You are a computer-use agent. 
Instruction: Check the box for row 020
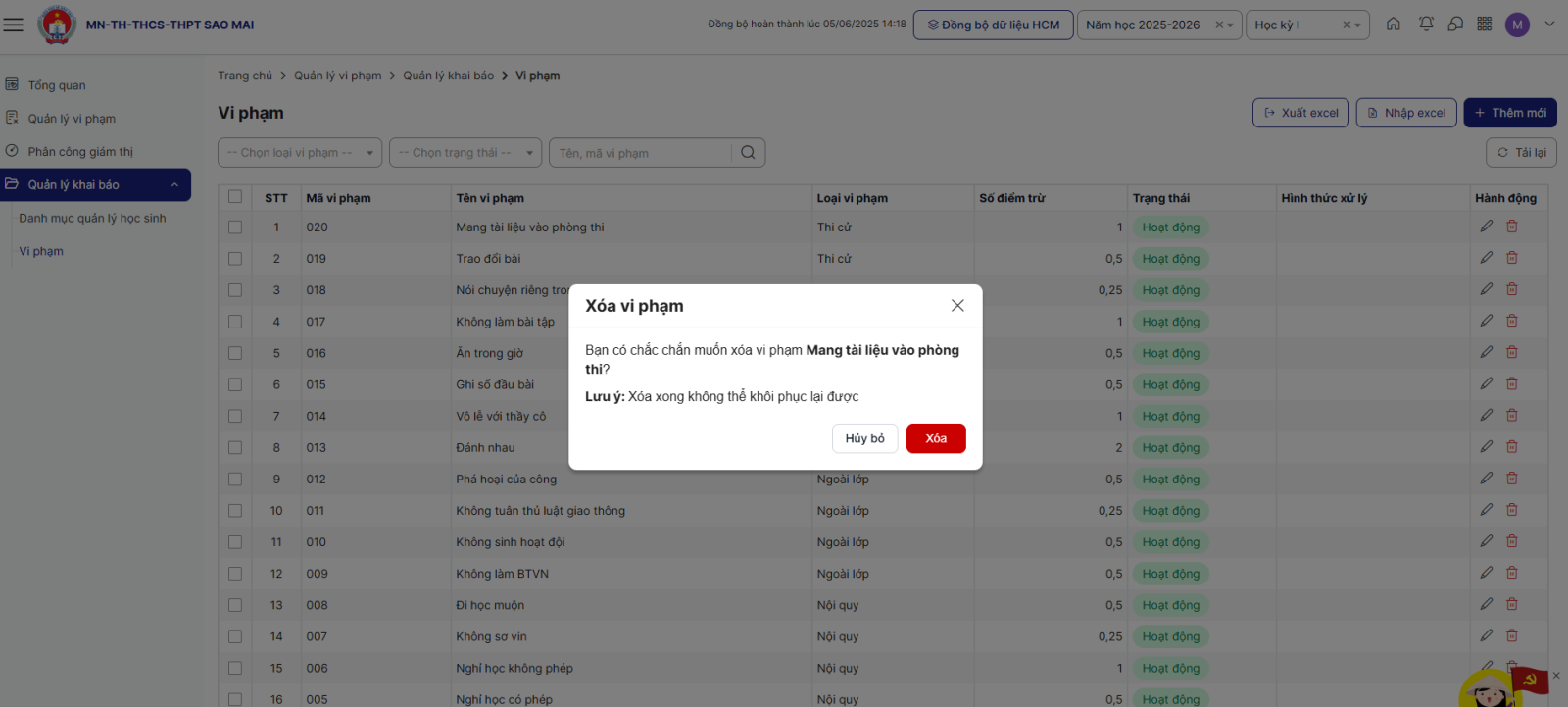point(235,227)
